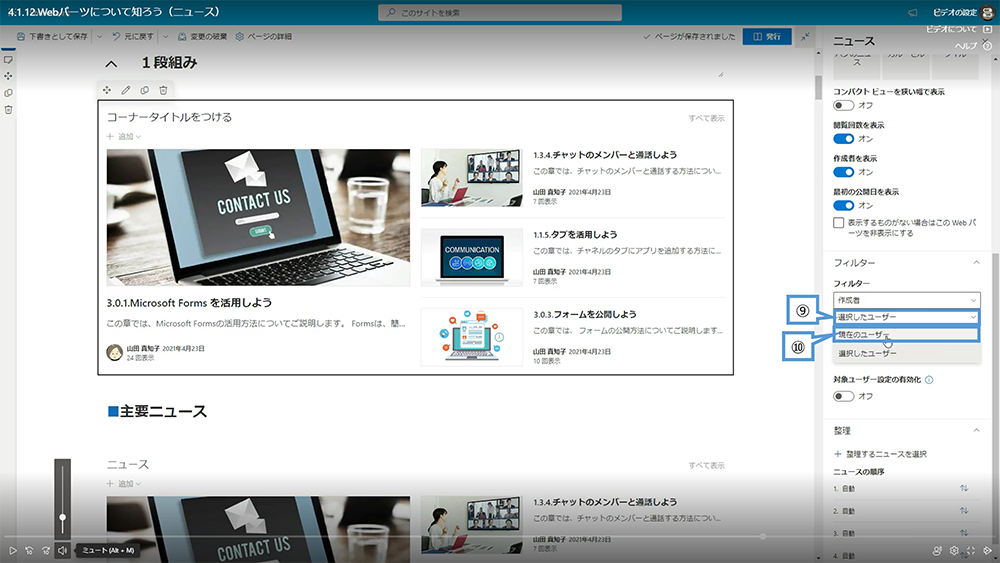Open dropdown arrow next to 下書きとして保存
Screen dimensions: 1000x563
pyautogui.click(x=99, y=36)
